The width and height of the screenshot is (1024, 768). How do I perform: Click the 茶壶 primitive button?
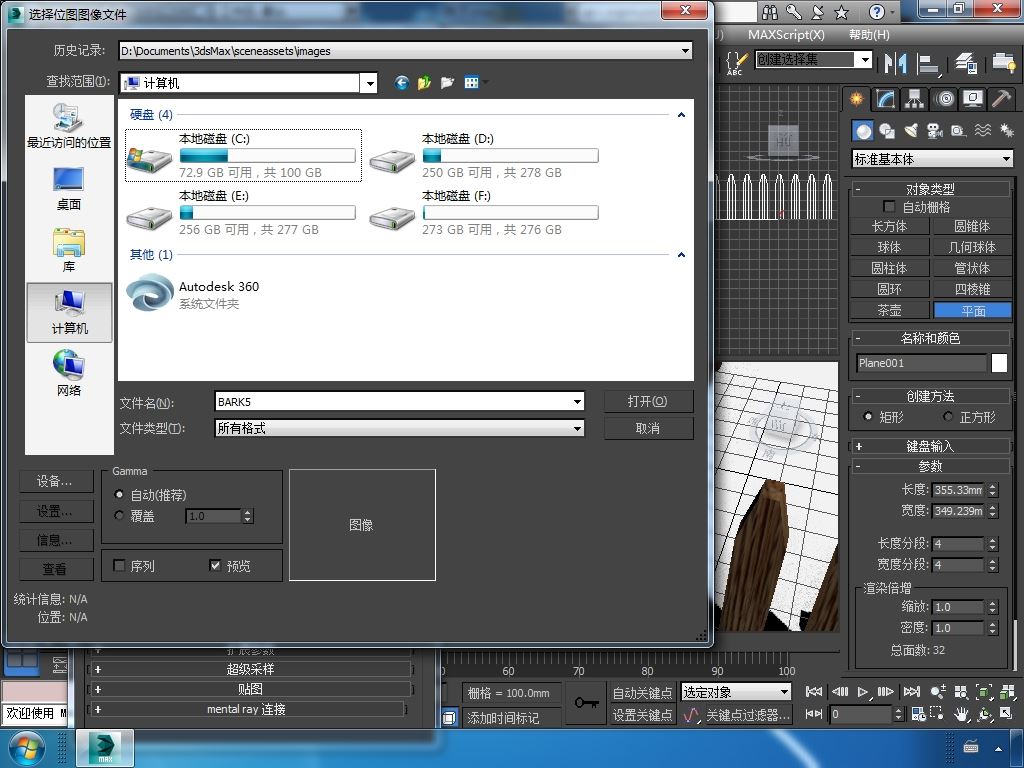coord(889,310)
